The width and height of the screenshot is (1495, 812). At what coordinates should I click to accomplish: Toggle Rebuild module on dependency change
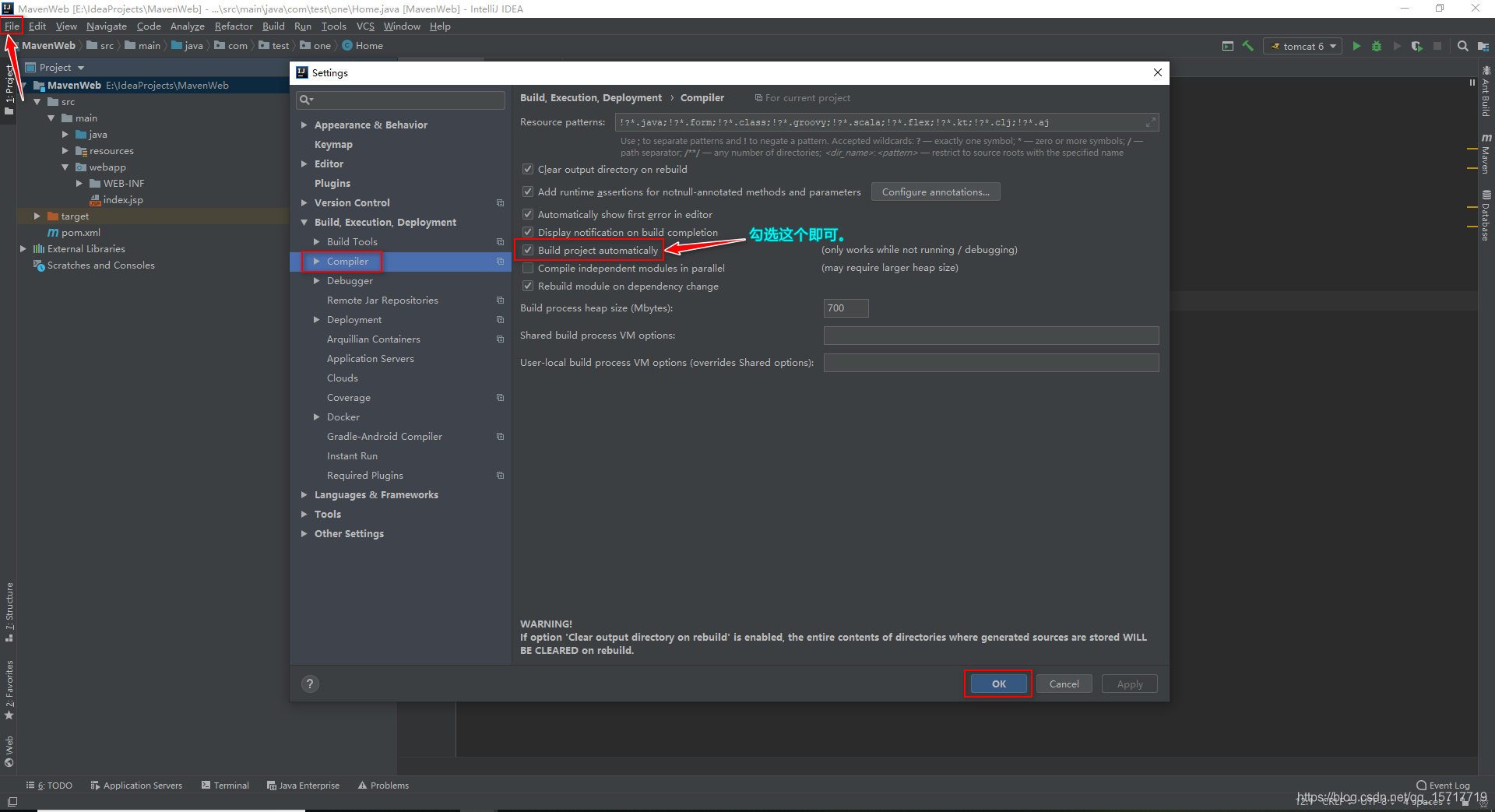tap(528, 286)
